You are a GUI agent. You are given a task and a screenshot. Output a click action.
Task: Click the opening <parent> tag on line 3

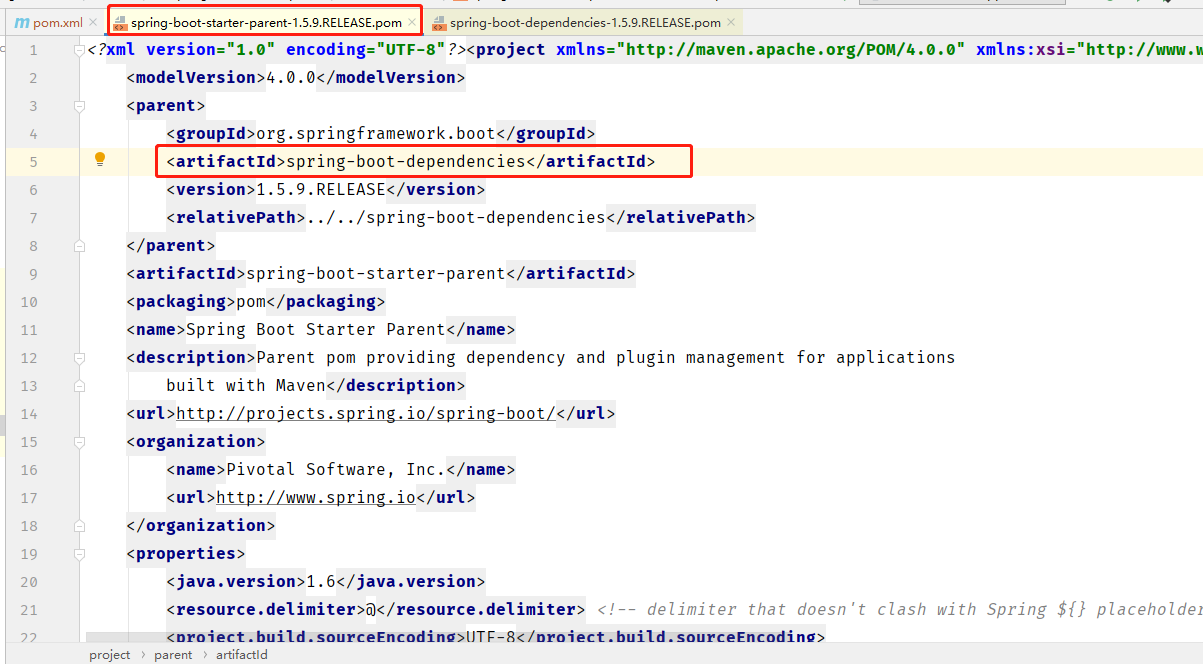tap(166, 105)
